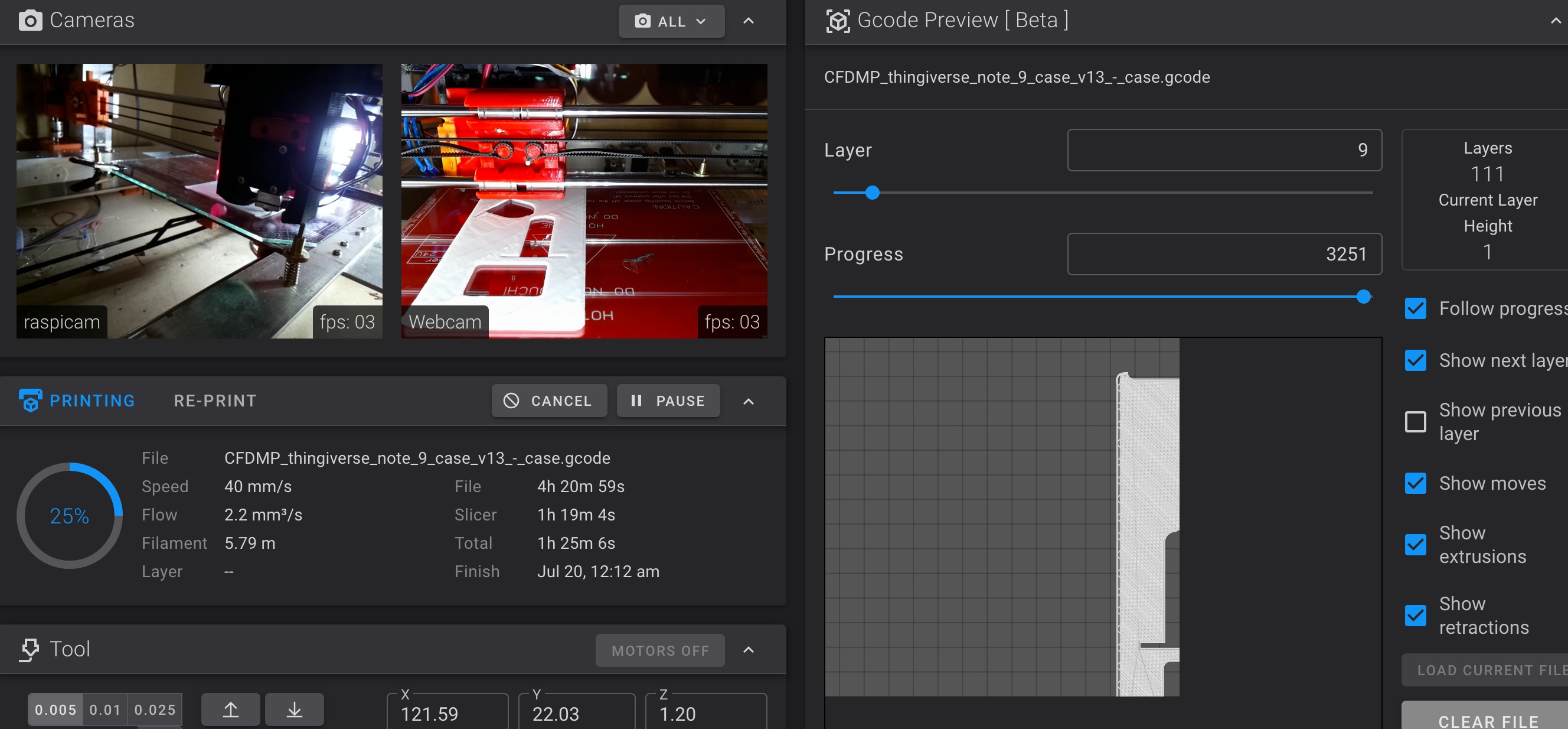
Task: Click the MOTORS OFF button
Action: click(660, 650)
